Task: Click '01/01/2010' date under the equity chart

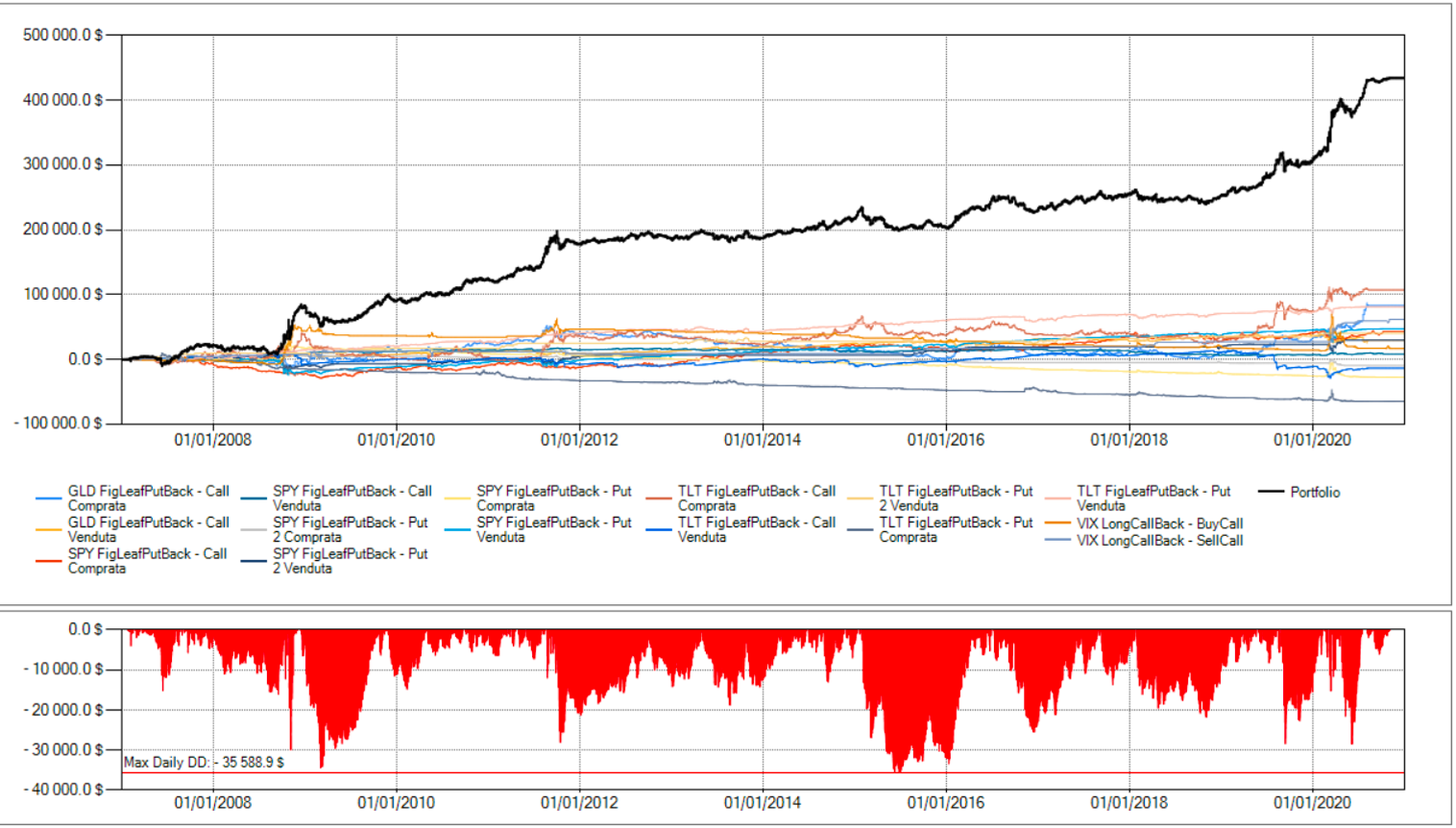Action: click(x=396, y=440)
